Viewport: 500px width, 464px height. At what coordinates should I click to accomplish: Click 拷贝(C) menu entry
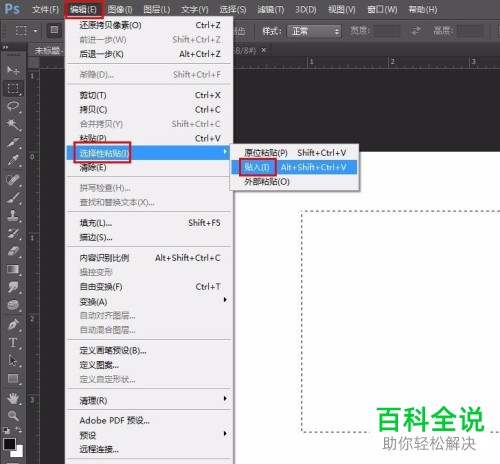click(149, 110)
